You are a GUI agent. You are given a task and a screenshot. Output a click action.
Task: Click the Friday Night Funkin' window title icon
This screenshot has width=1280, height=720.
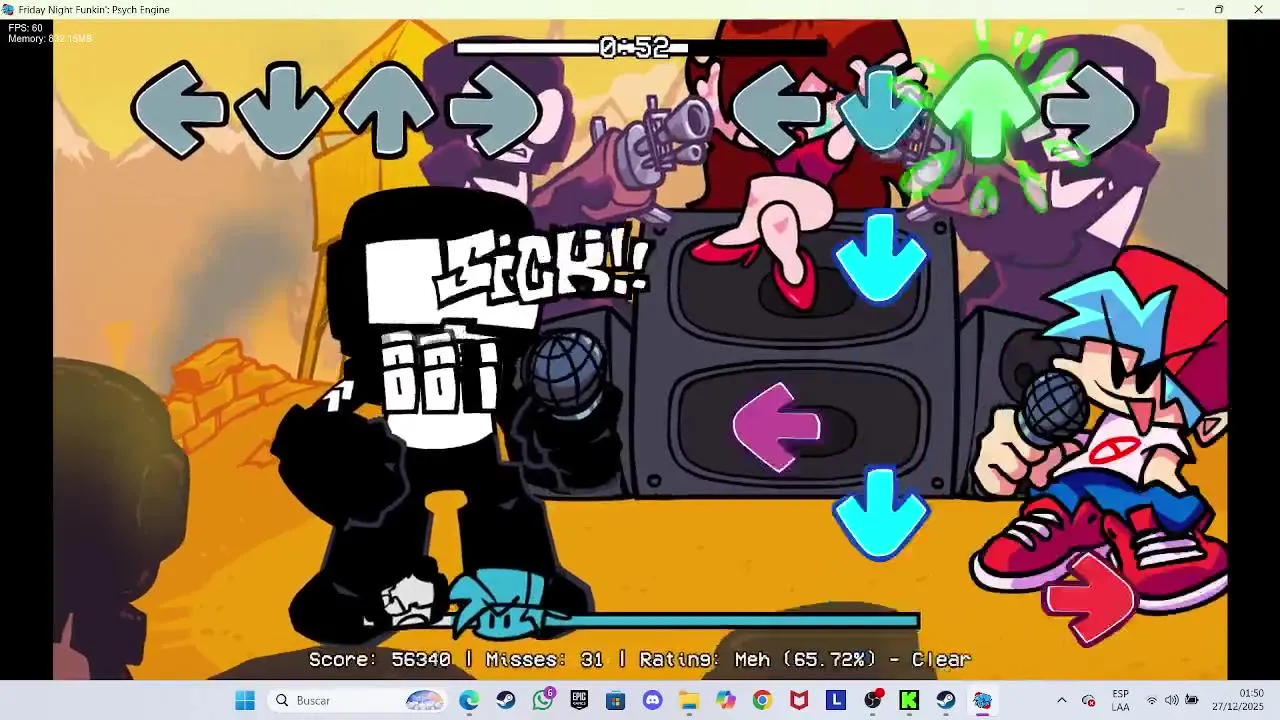[8, 9]
